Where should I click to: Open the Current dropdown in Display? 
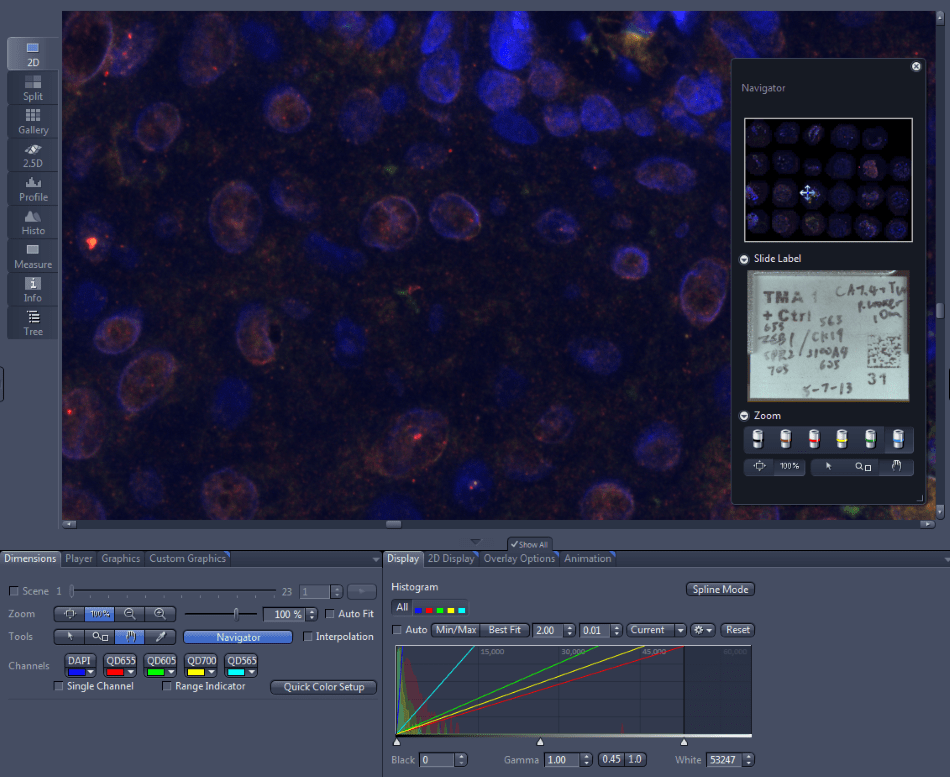[x=656, y=630]
